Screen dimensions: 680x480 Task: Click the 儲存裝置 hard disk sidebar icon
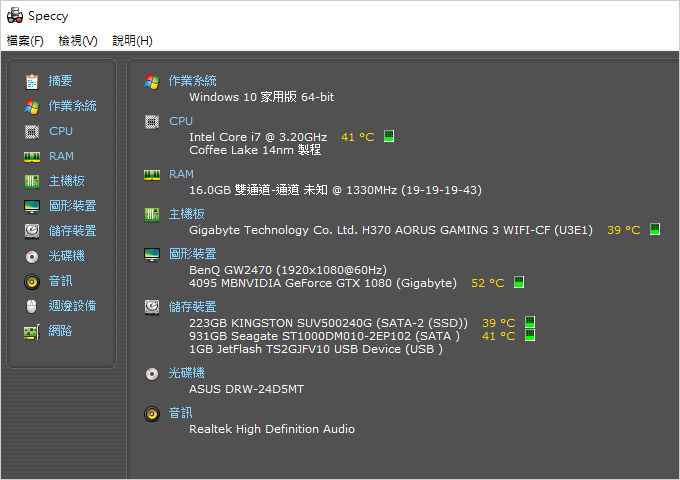pyautogui.click(x=32, y=231)
